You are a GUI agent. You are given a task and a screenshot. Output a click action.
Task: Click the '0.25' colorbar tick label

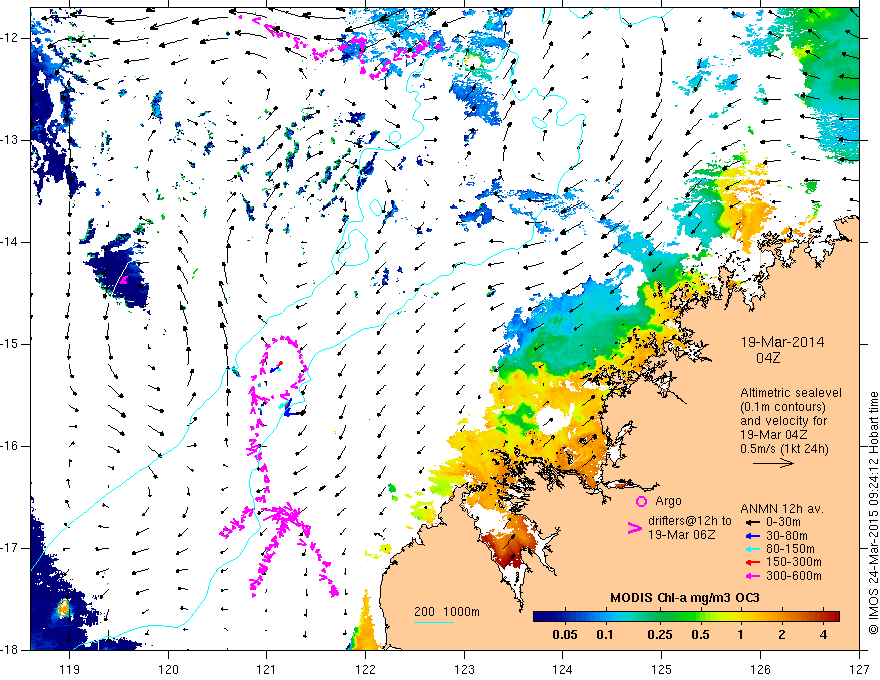click(x=659, y=635)
